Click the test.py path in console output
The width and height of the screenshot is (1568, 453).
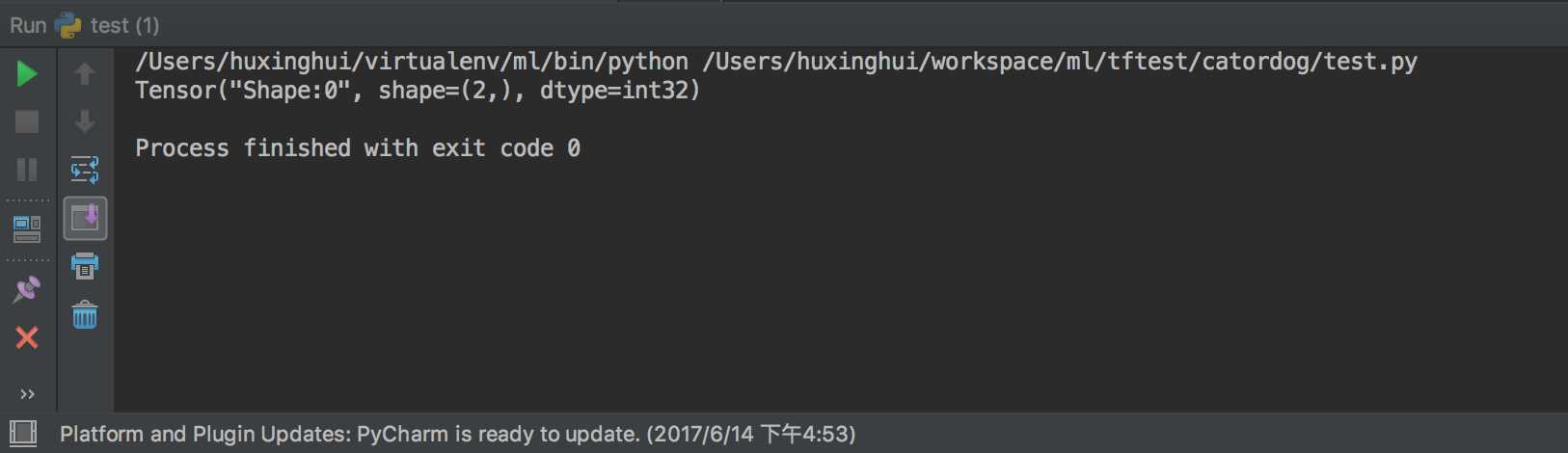pos(1060,62)
